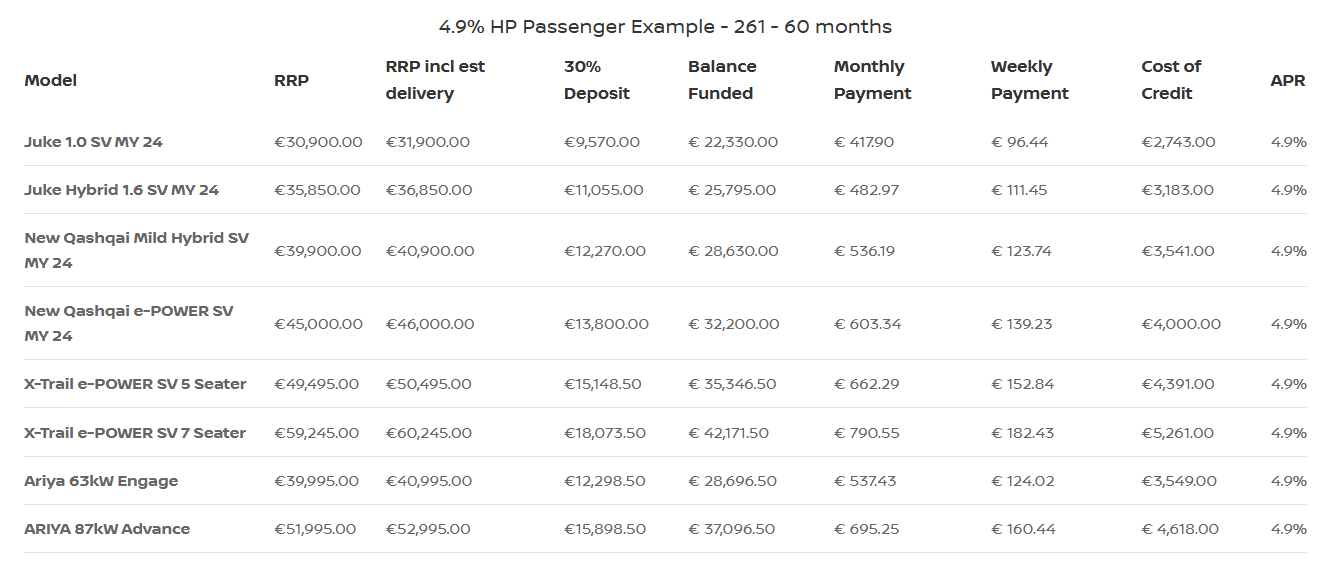Screen dimensions: 1343x577
Task: Select the "30% Deposit" column header
Action: [x=597, y=80]
